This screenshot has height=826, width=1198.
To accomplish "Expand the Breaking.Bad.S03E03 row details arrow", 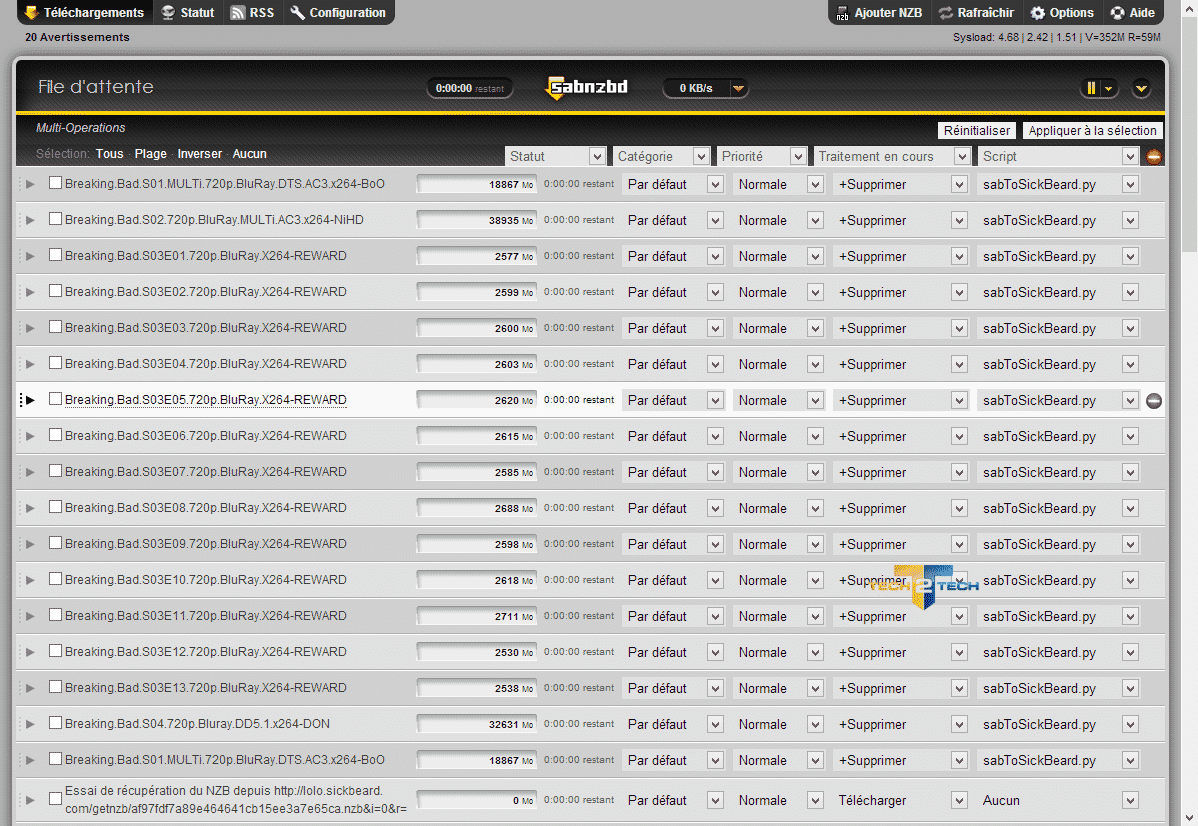I will (x=30, y=328).
